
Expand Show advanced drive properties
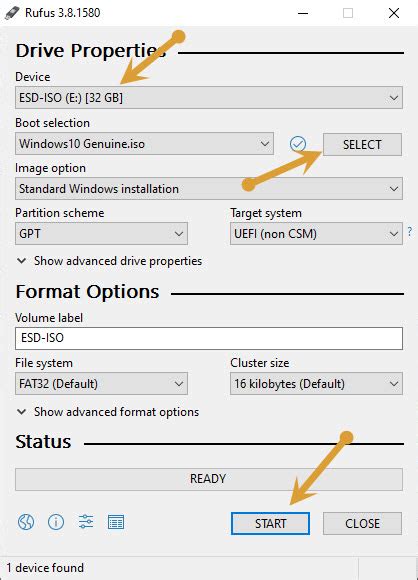tap(109, 261)
